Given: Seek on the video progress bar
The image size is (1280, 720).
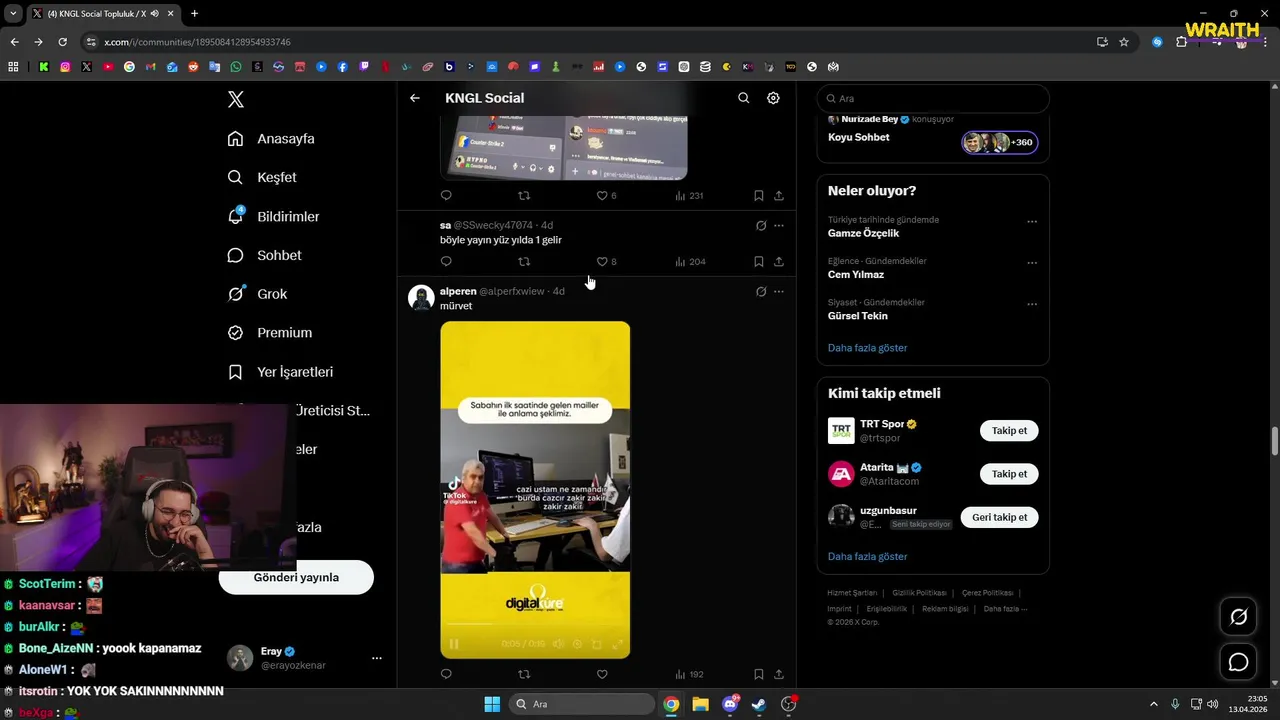Looking at the screenshot, I should coord(535,625).
